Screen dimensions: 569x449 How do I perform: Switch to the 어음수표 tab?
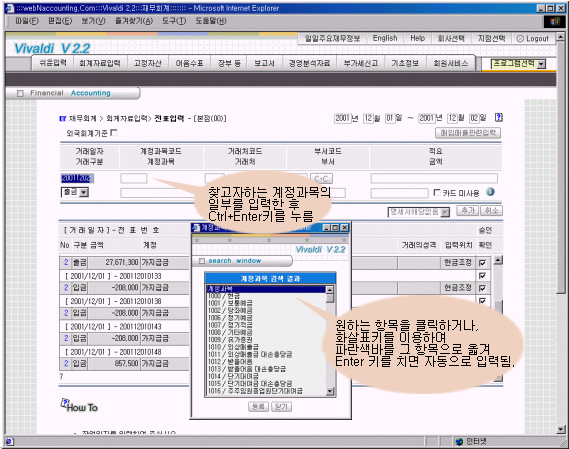pyautogui.click(x=189, y=63)
